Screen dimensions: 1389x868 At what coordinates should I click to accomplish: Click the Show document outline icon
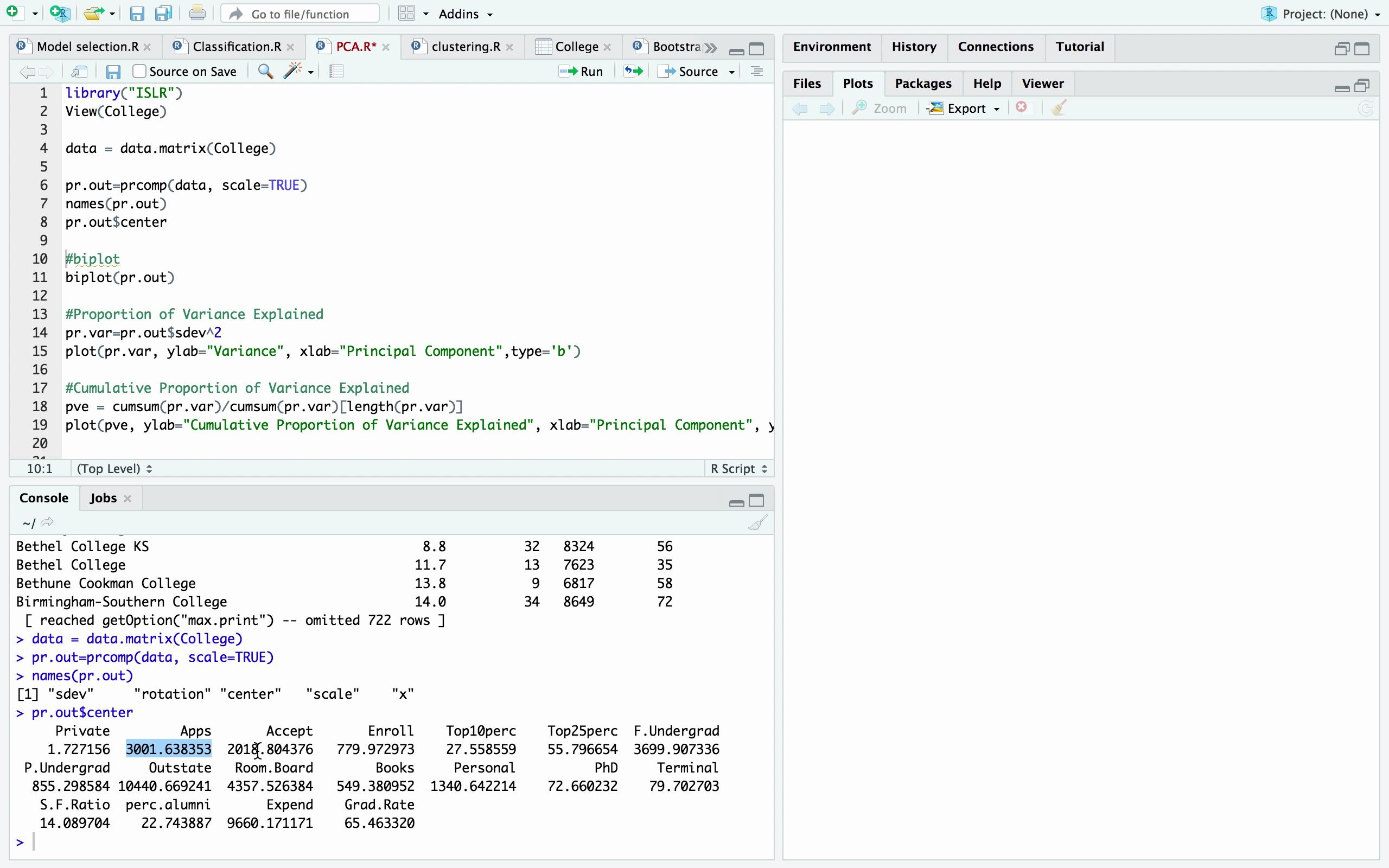click(x=756, y=71)
